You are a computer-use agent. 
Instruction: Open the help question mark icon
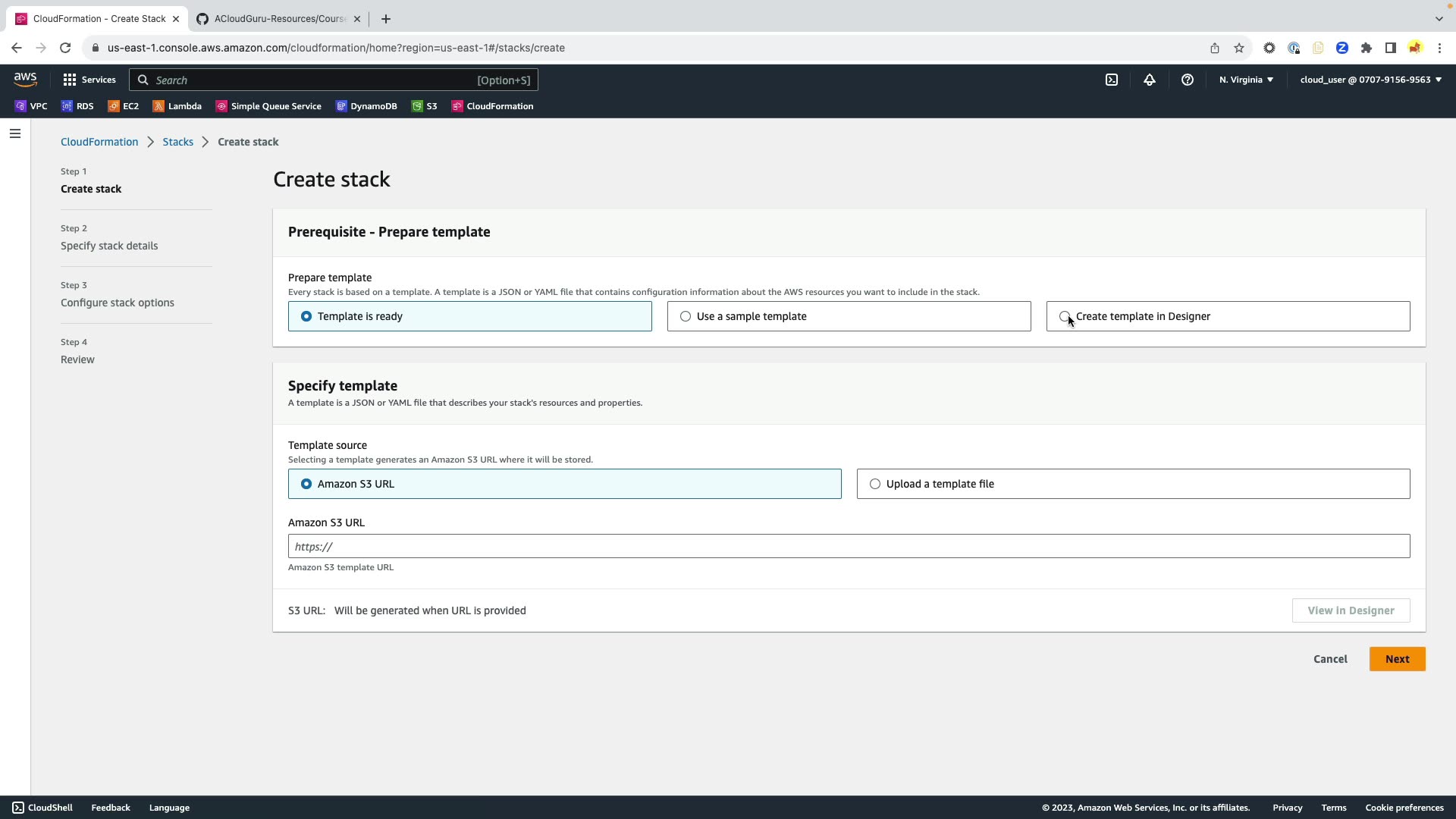tap(1187, 80)
